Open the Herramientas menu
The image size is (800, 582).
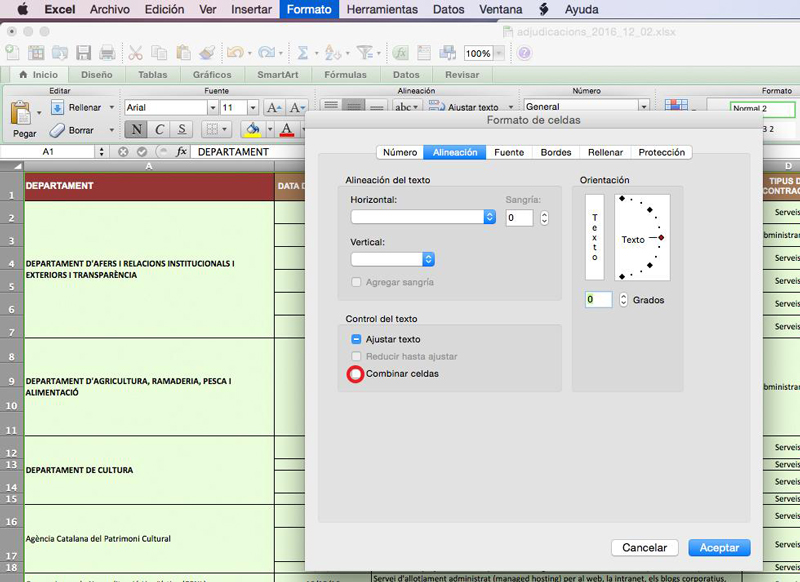coord(382,9)
